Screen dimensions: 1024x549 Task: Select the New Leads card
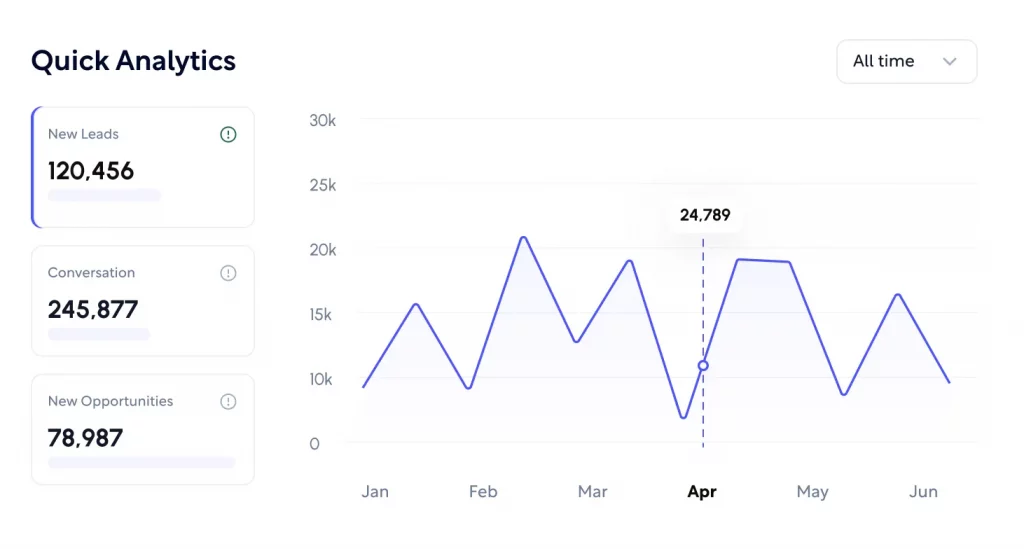pos(143,167)
